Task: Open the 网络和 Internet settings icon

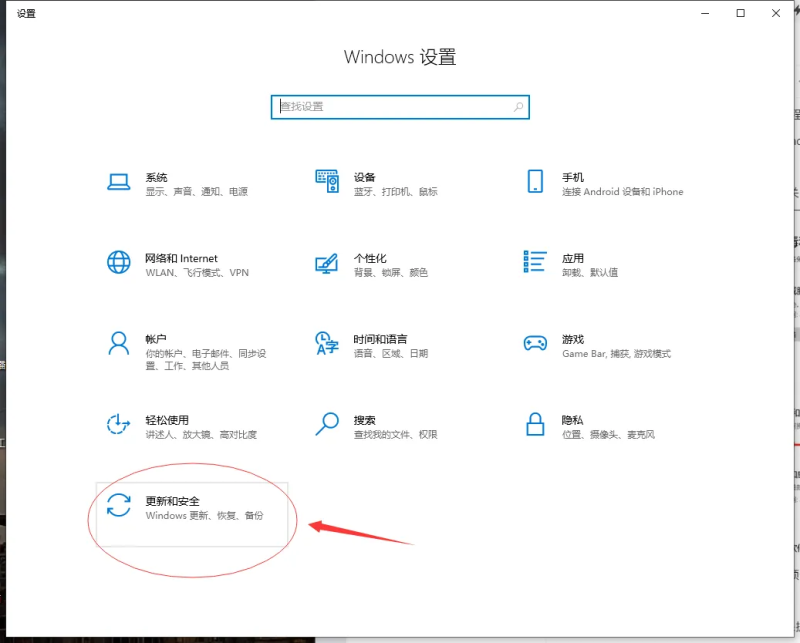Action: 120,260
